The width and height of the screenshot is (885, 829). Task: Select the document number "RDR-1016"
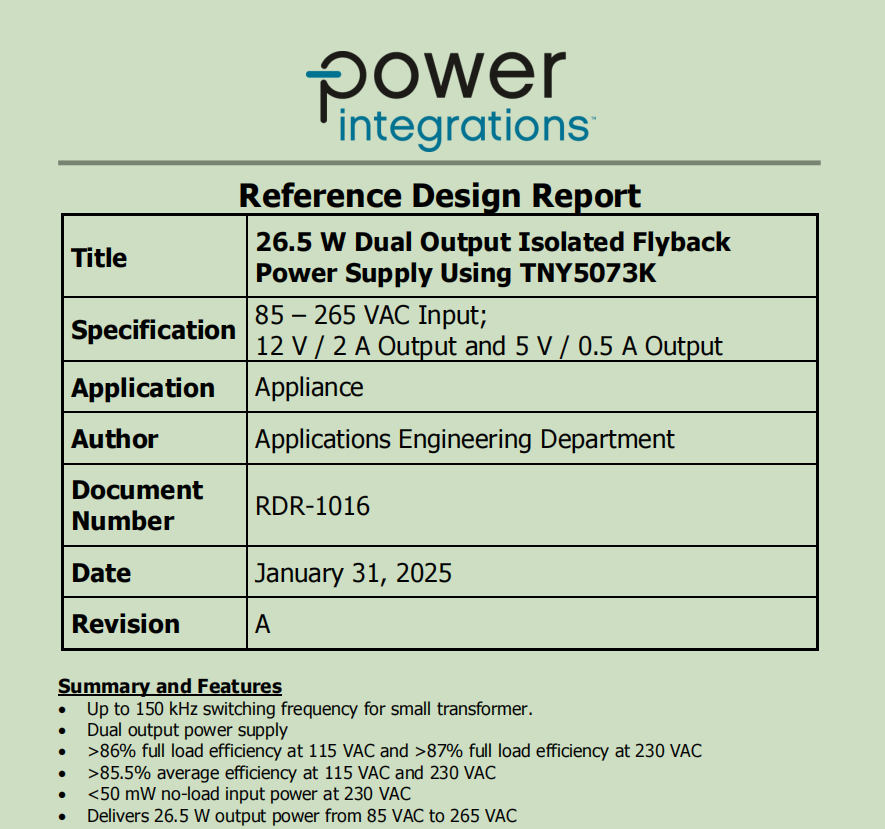tap(313, 506)
